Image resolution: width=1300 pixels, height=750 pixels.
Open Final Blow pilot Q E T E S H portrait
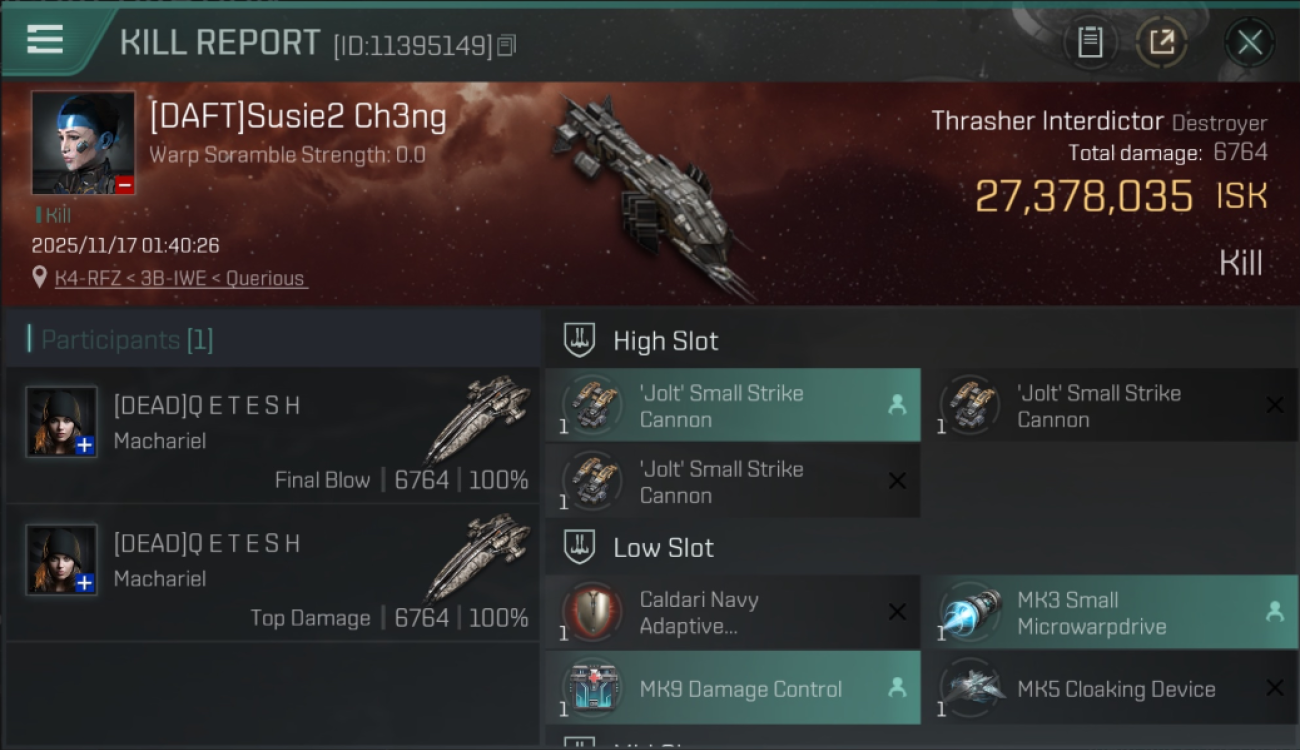pyautogui.click(x=62, y=422)
